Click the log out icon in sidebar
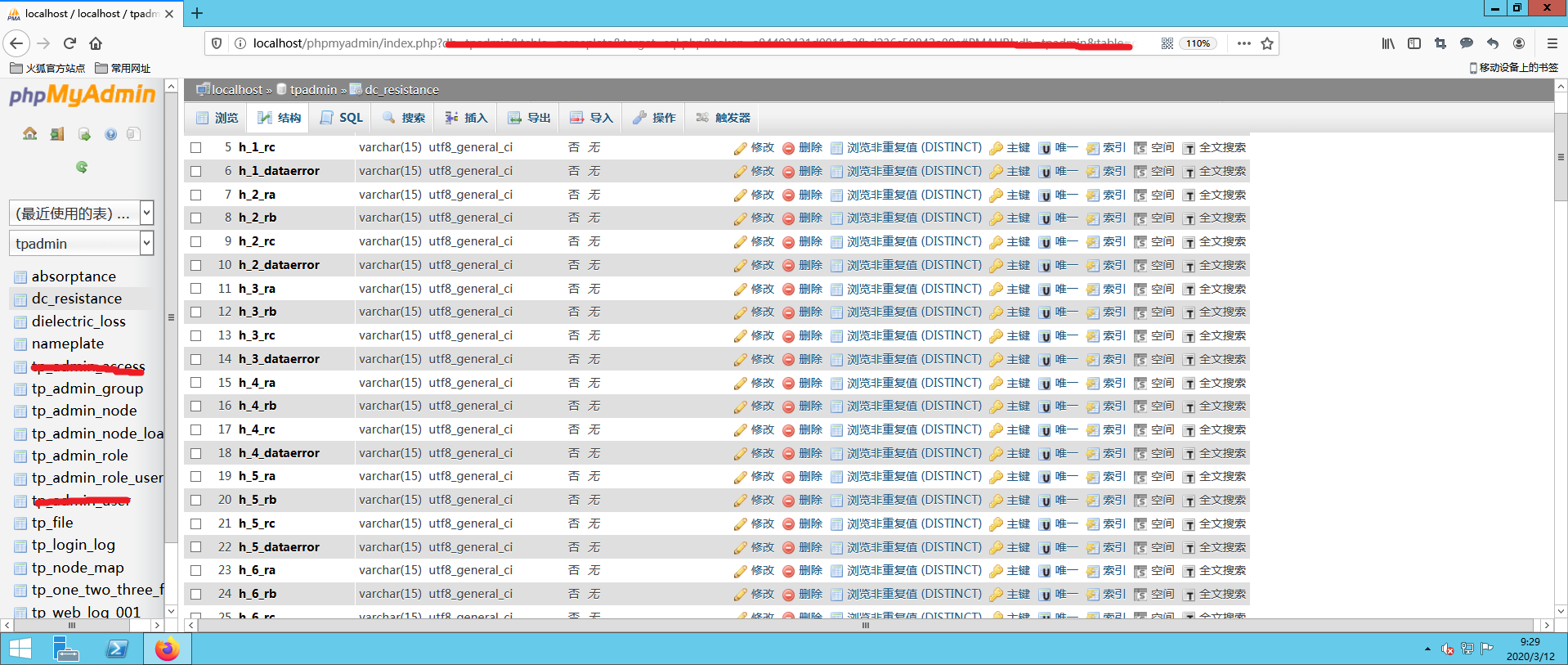The width and height of the screenshot is (1568, 665). point(57,133)
